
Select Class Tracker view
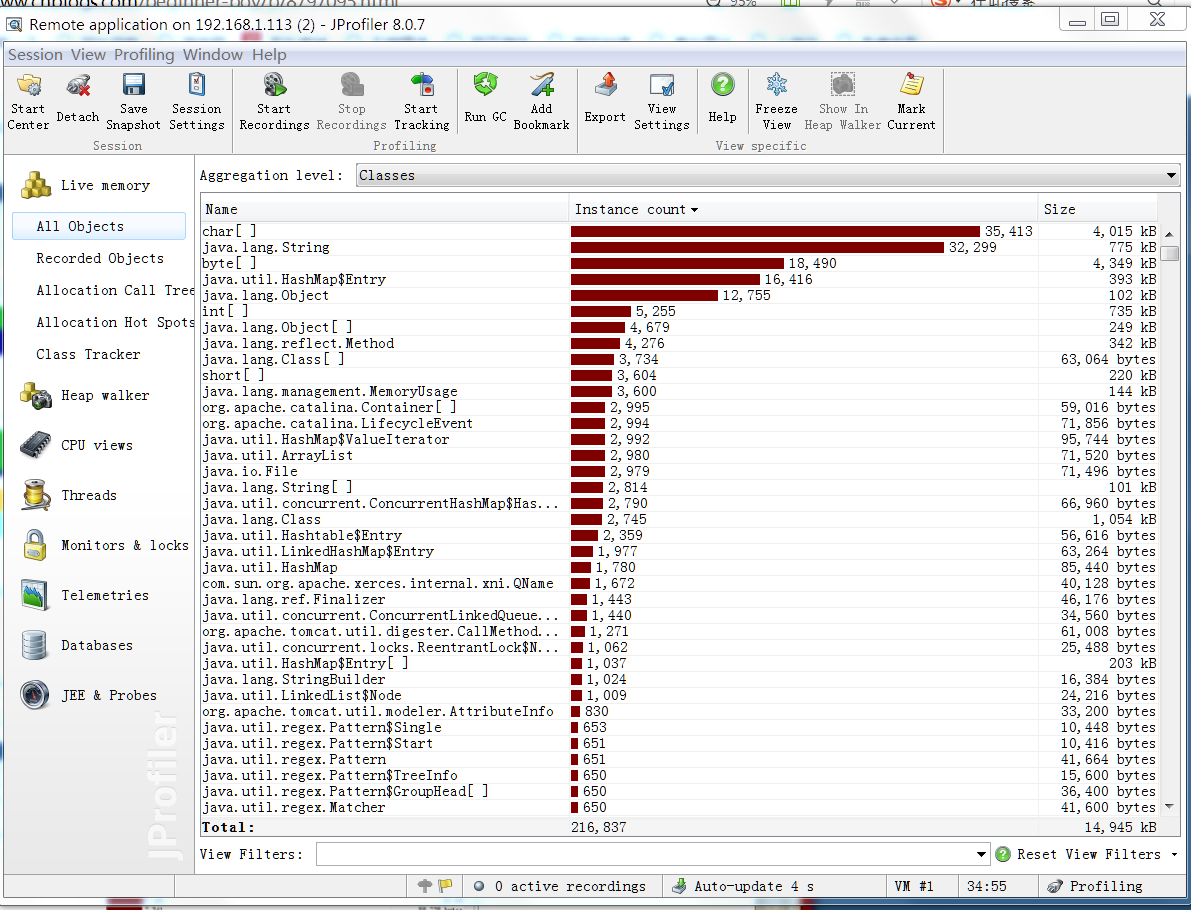(x=88, y=354)
